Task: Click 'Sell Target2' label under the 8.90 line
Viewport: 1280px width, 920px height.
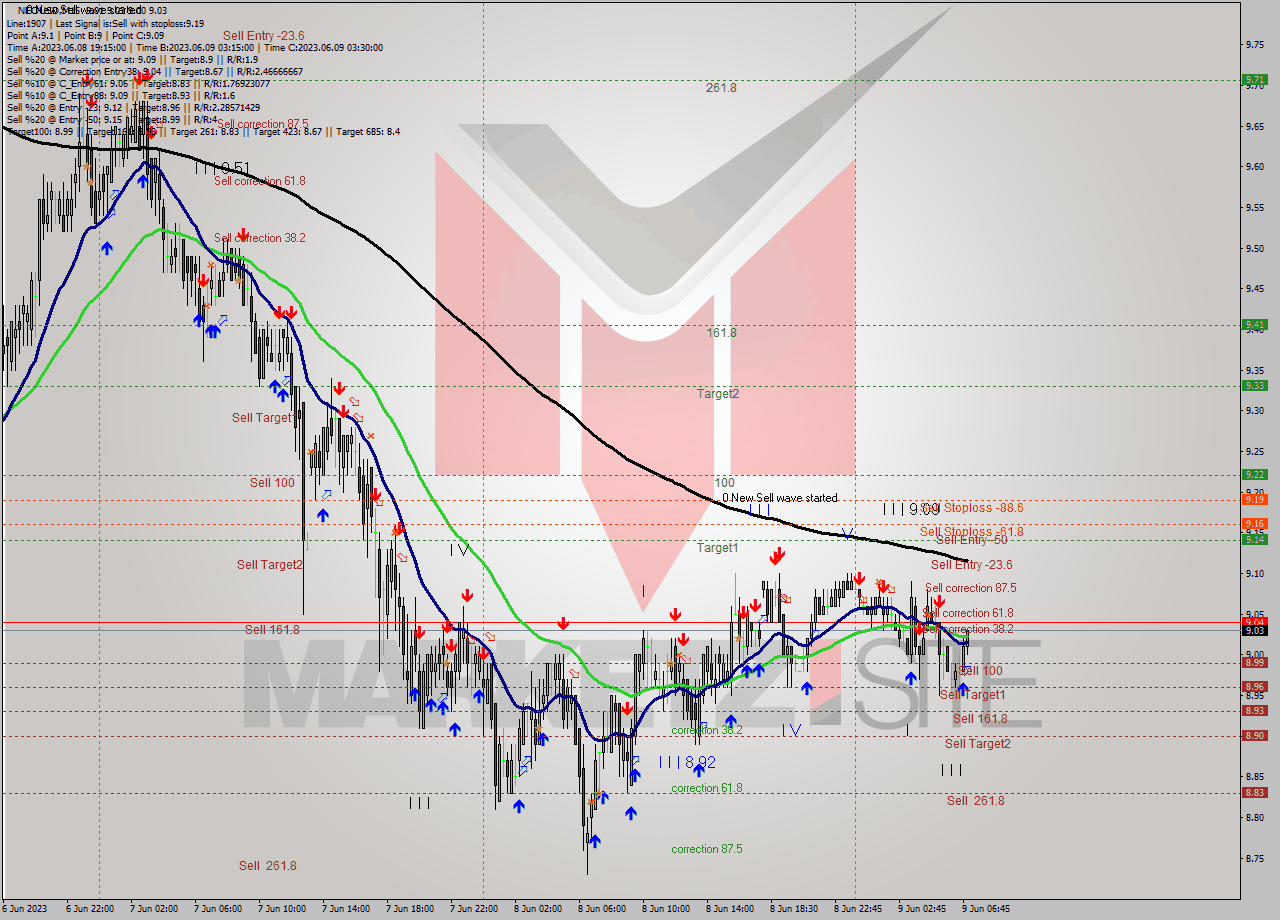Action: [978, 744]
